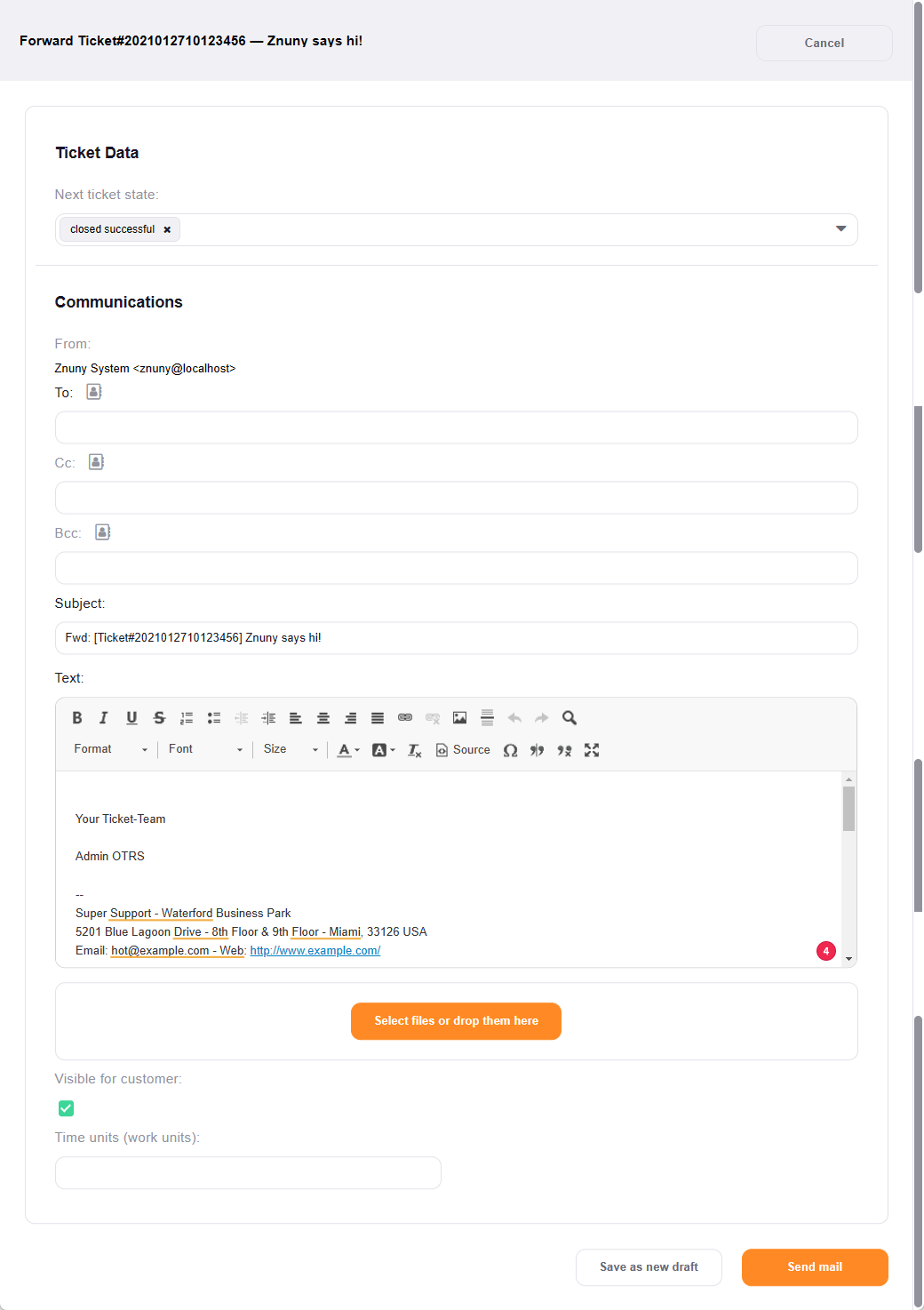
Task: Click into the Subject input field
Action: (456, 638)
